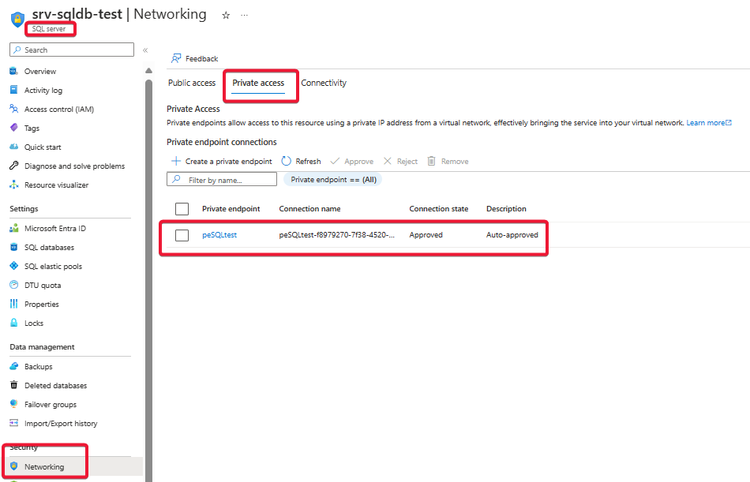
Task: Switch to the Connectivity tab
Action: click(x=324, y=83)
